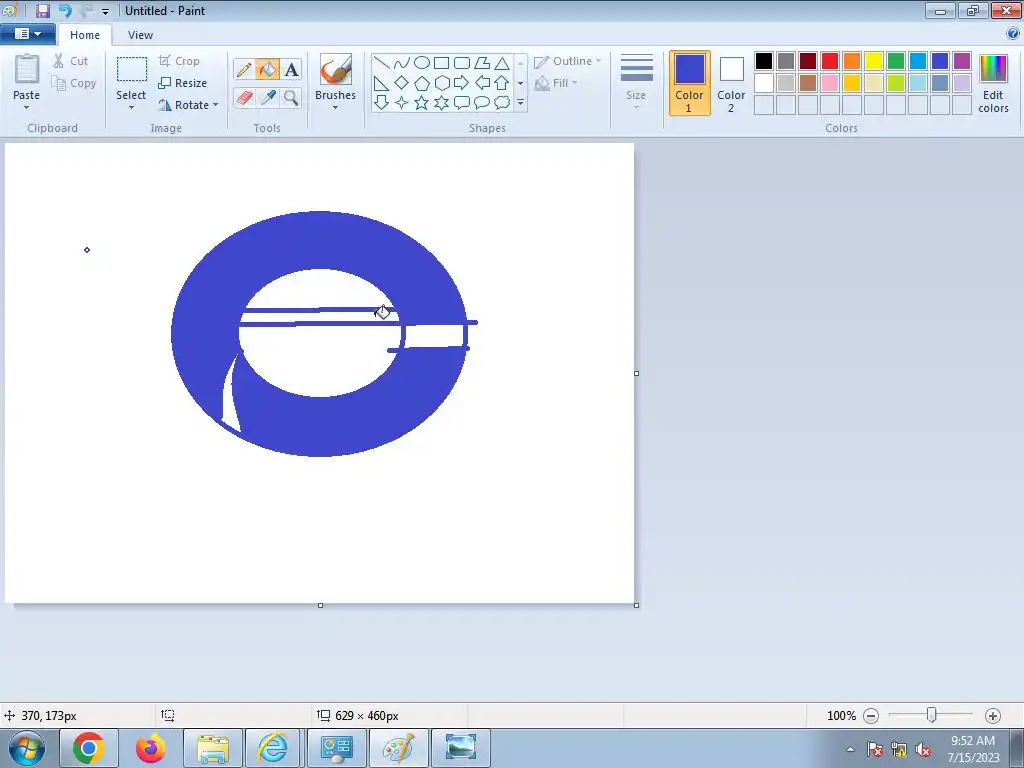Pick the yellow color swatch
The image size is (1024, 768).
(x=874, y=61)
